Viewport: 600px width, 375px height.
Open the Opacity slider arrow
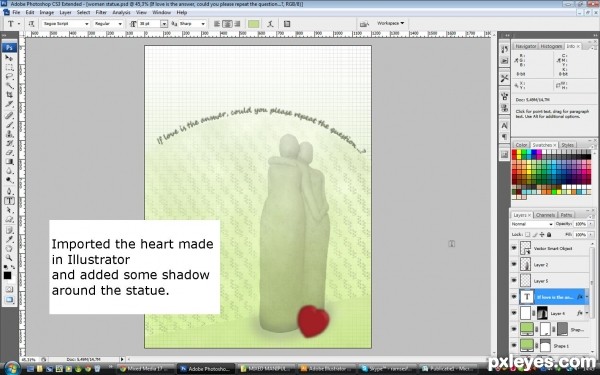(x=591, y=224)
